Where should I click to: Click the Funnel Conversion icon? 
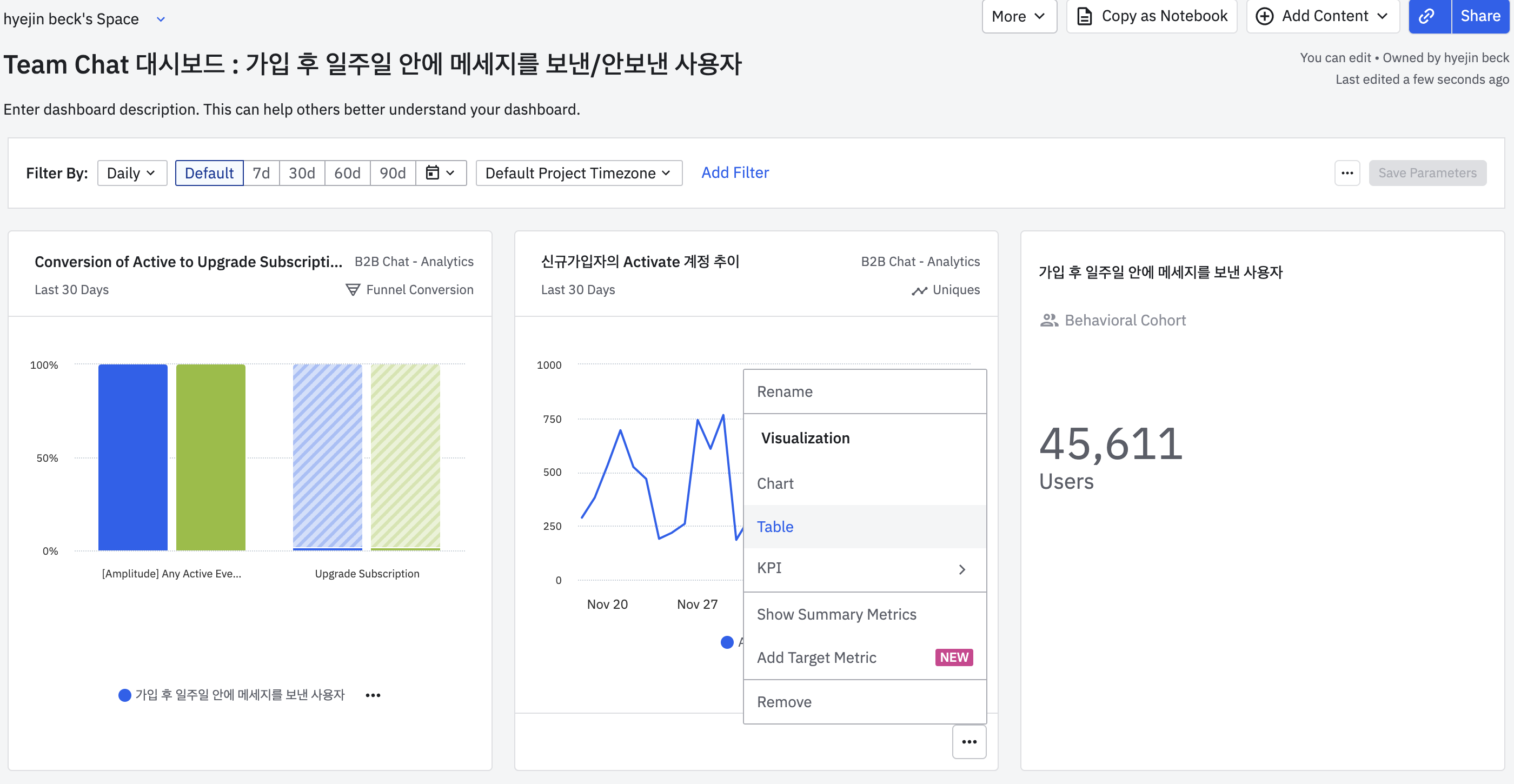point(353,290)
